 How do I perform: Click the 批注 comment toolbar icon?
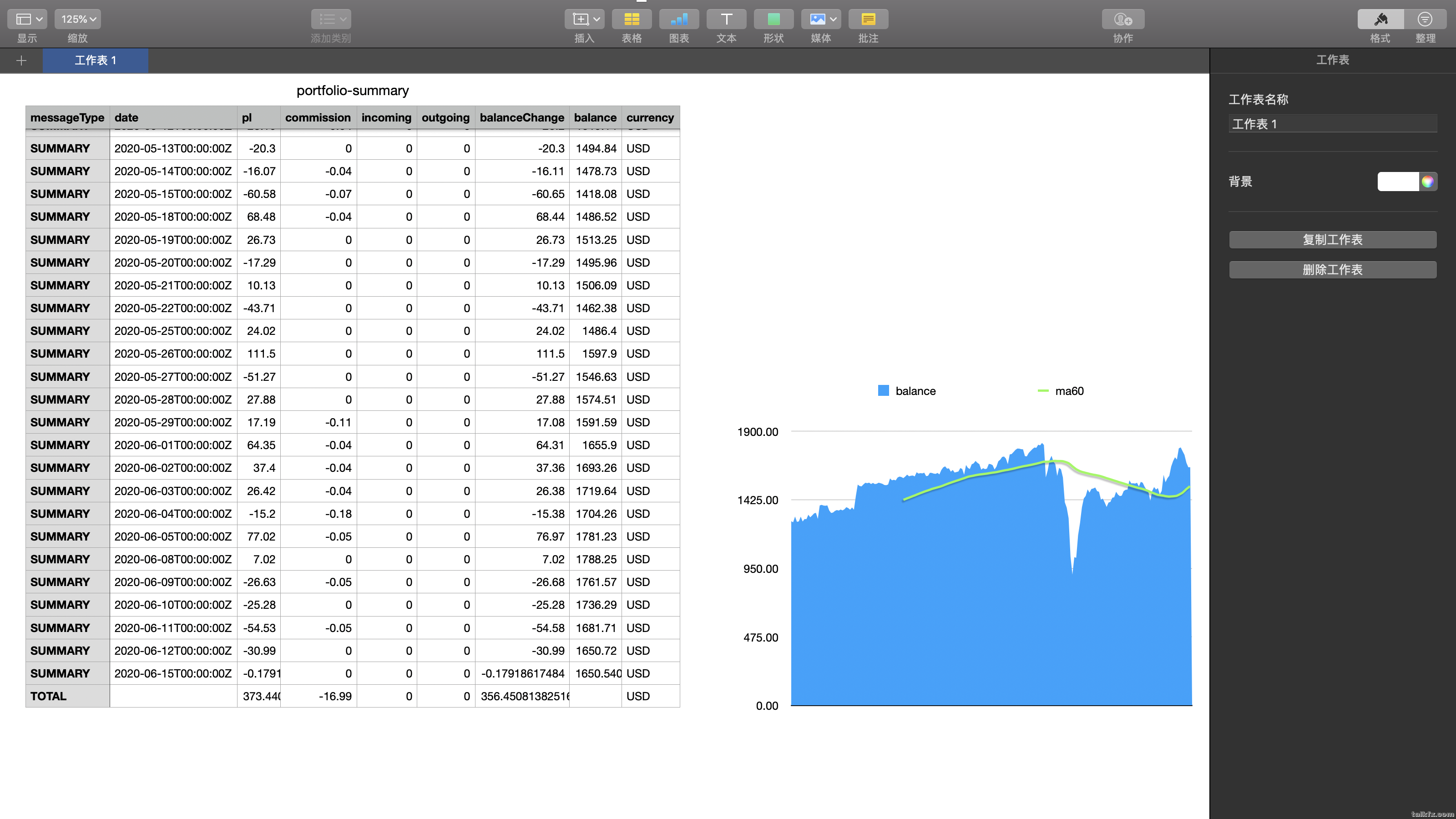click(x=868, y=19)
